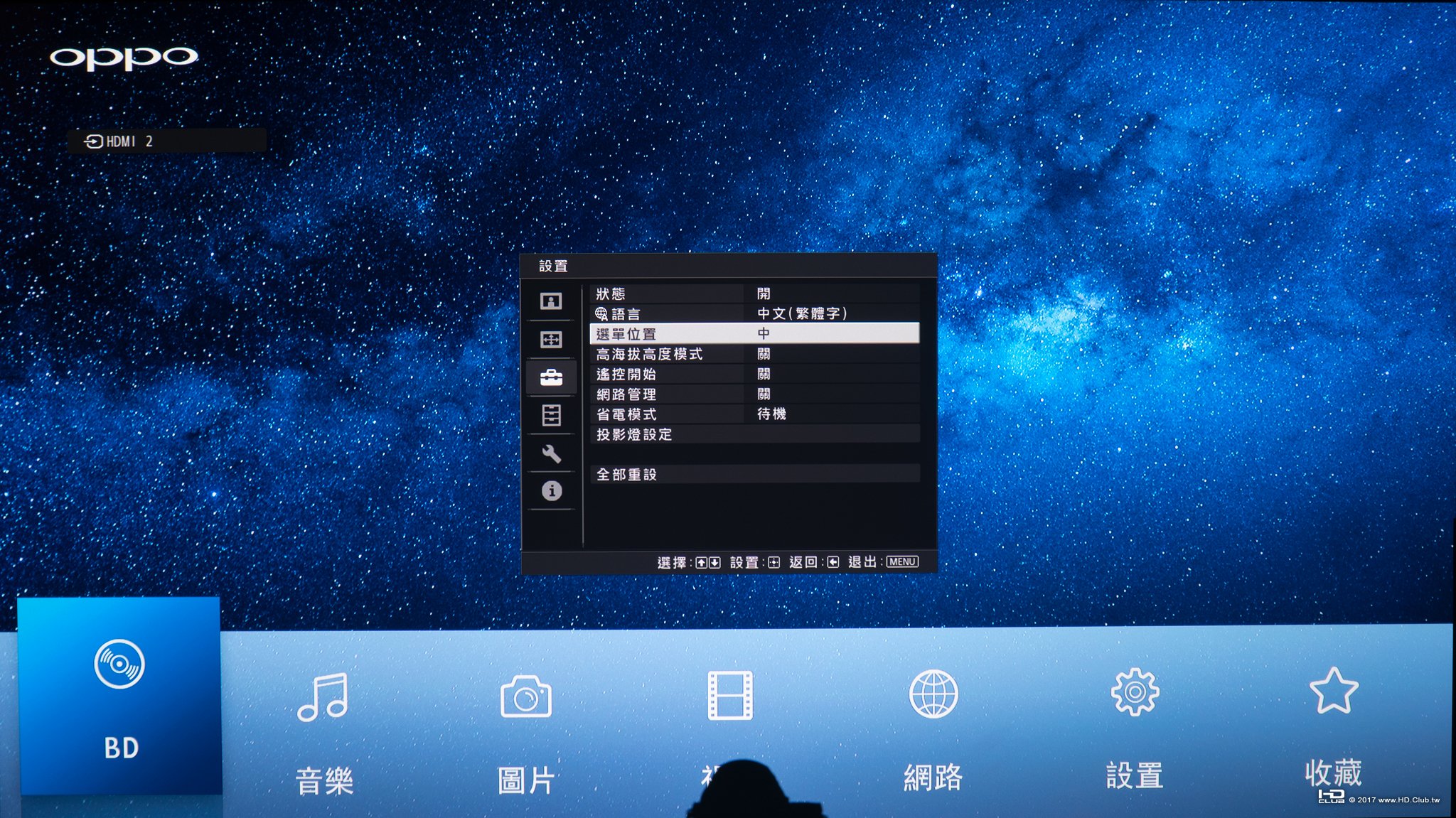This screenshot has height=818, width=1456.
Task: Open the 圖片 camera icon
Action: click(525, 696)
